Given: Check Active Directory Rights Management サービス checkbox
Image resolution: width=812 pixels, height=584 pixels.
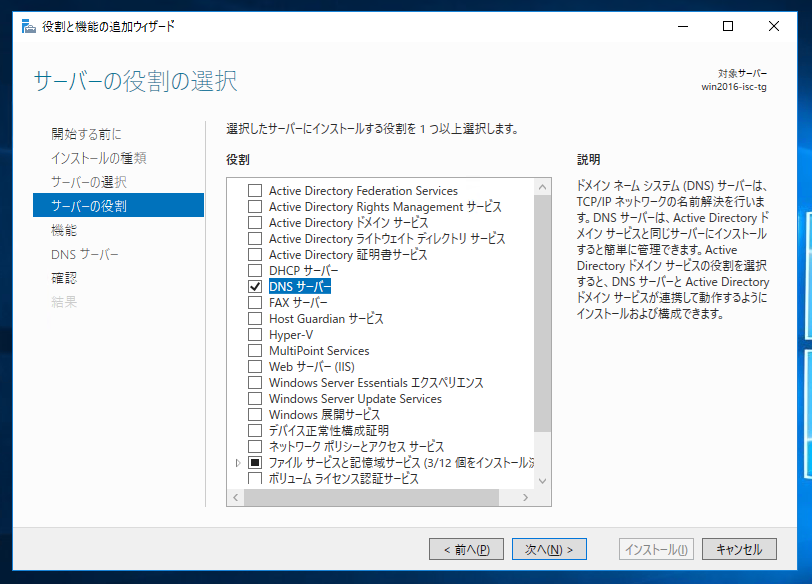Looking at the screenshot, I should point(255,207).
